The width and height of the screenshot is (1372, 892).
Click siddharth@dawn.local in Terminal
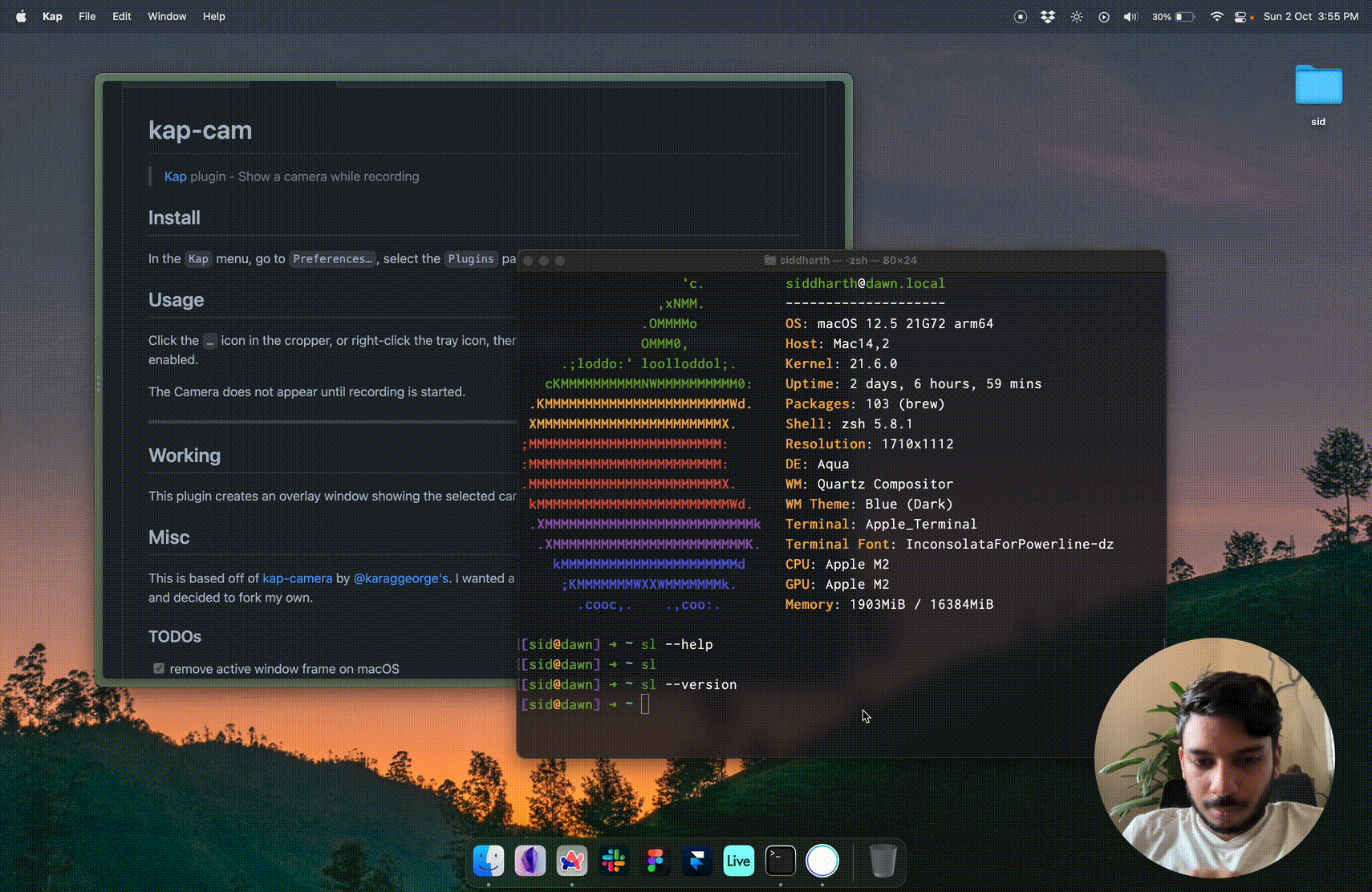(x=865, y=283)
